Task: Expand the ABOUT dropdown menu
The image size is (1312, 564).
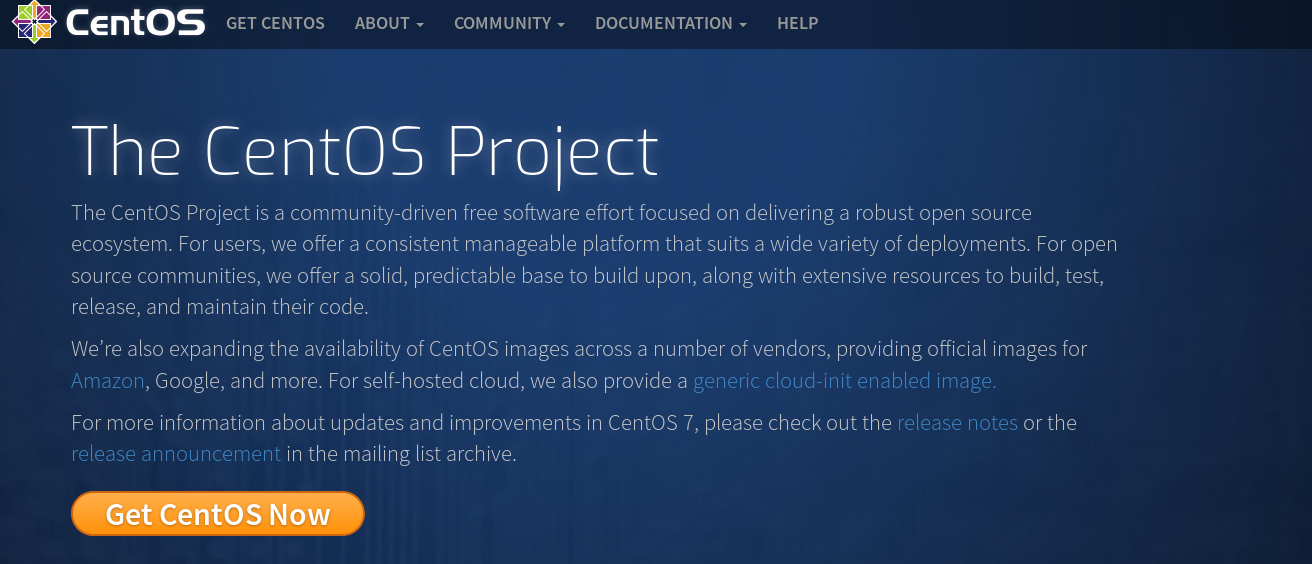Action: [x=389, y=23]
